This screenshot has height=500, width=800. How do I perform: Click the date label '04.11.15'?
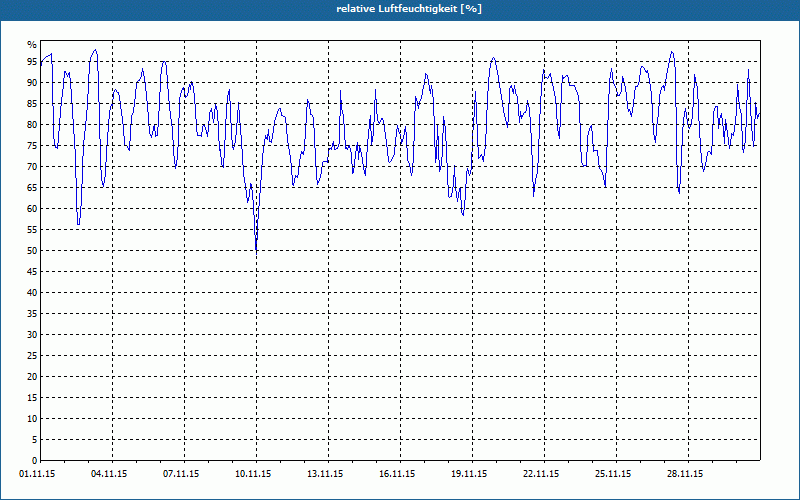tap(109, 474)
